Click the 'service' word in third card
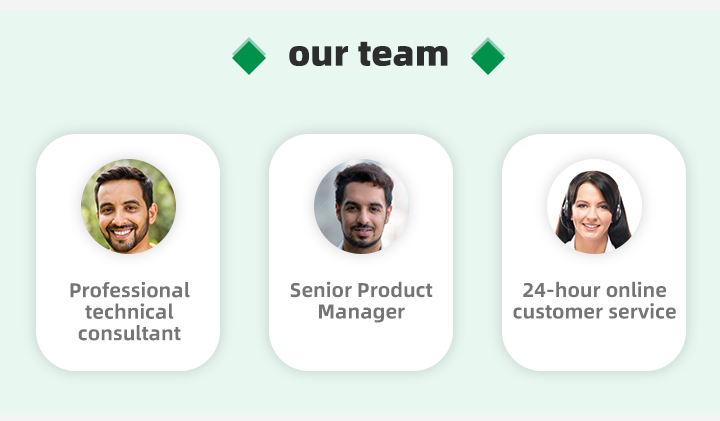 [x=641, y=312]
